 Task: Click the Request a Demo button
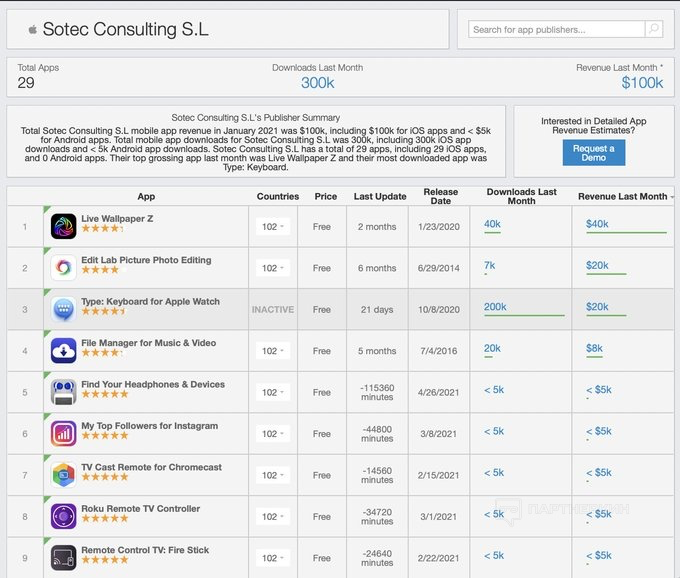pyautogui.click(x=594, y=153)
